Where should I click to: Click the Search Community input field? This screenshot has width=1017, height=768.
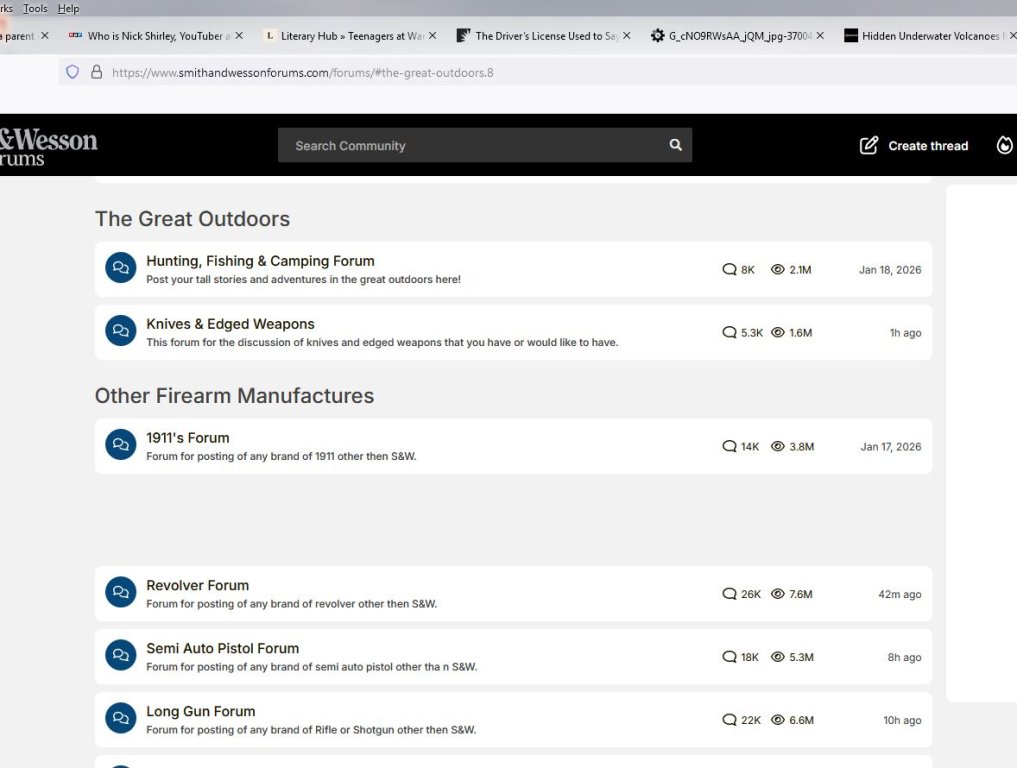click(470, 145)
